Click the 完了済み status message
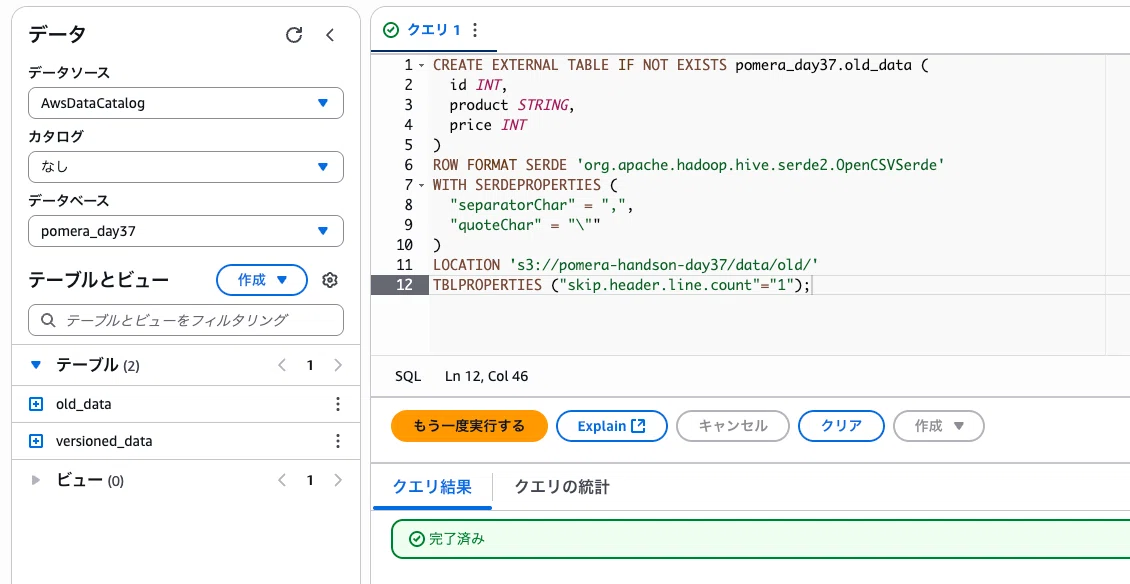The width and height of the screenshot is (1130, 584). [457, 539]
